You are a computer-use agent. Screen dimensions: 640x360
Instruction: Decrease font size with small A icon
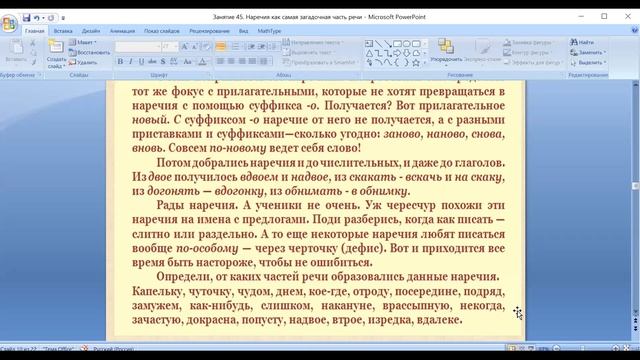coord(195,47)
